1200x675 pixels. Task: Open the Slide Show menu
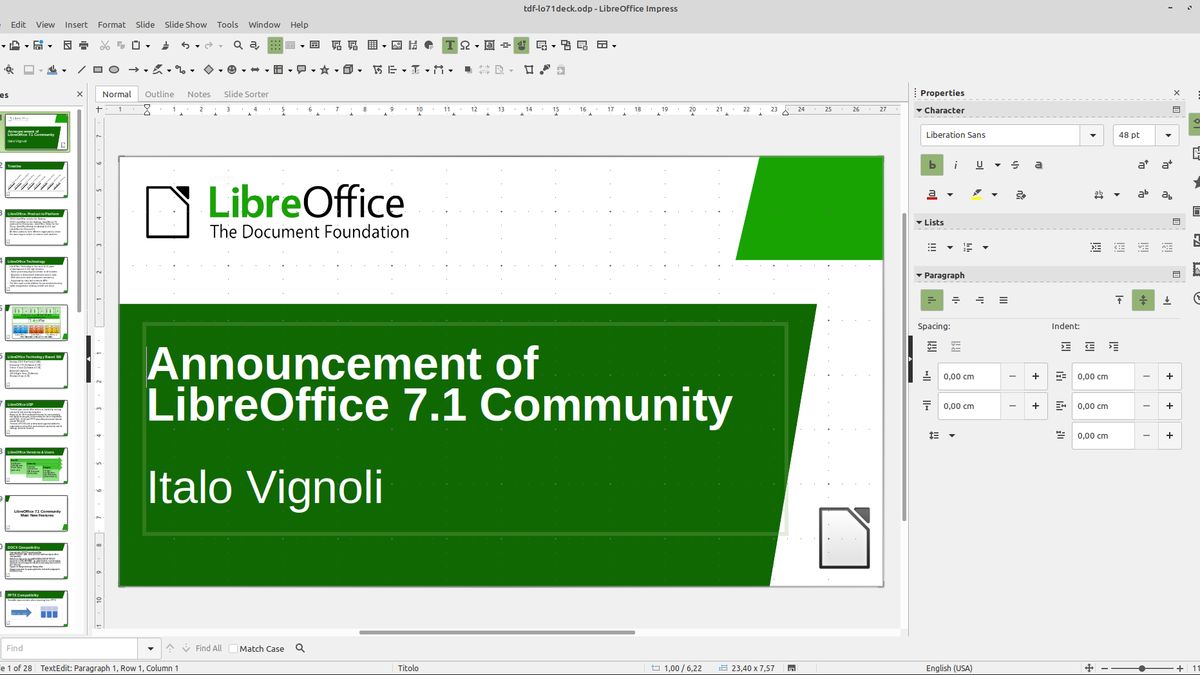tap(185, 24)
